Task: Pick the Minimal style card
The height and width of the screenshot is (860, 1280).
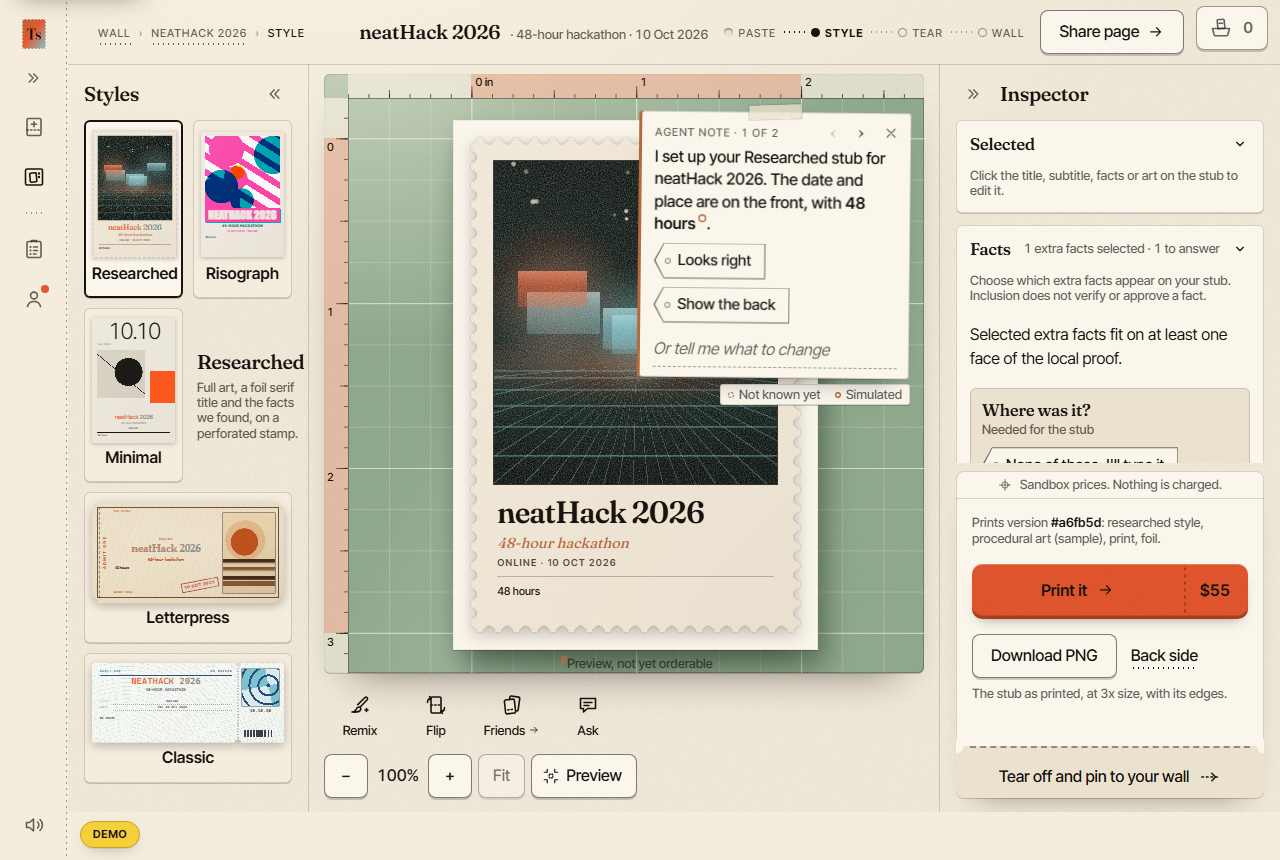Action: [133, 394]
